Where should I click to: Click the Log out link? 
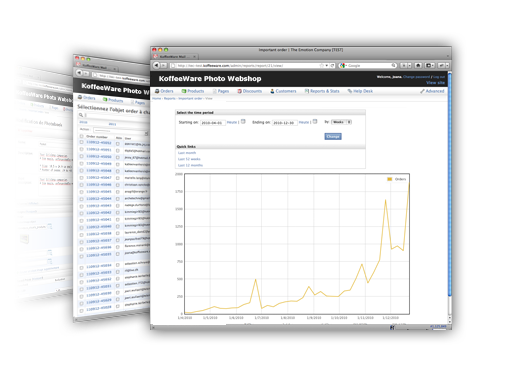pos(439,77)
